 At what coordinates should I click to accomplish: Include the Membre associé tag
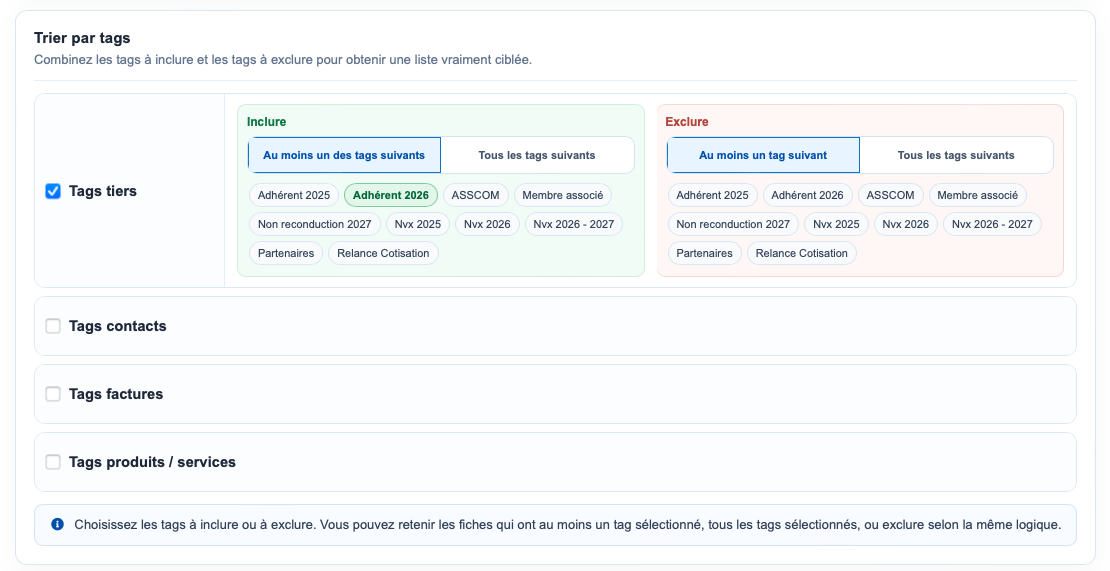[x=563, y=195]
